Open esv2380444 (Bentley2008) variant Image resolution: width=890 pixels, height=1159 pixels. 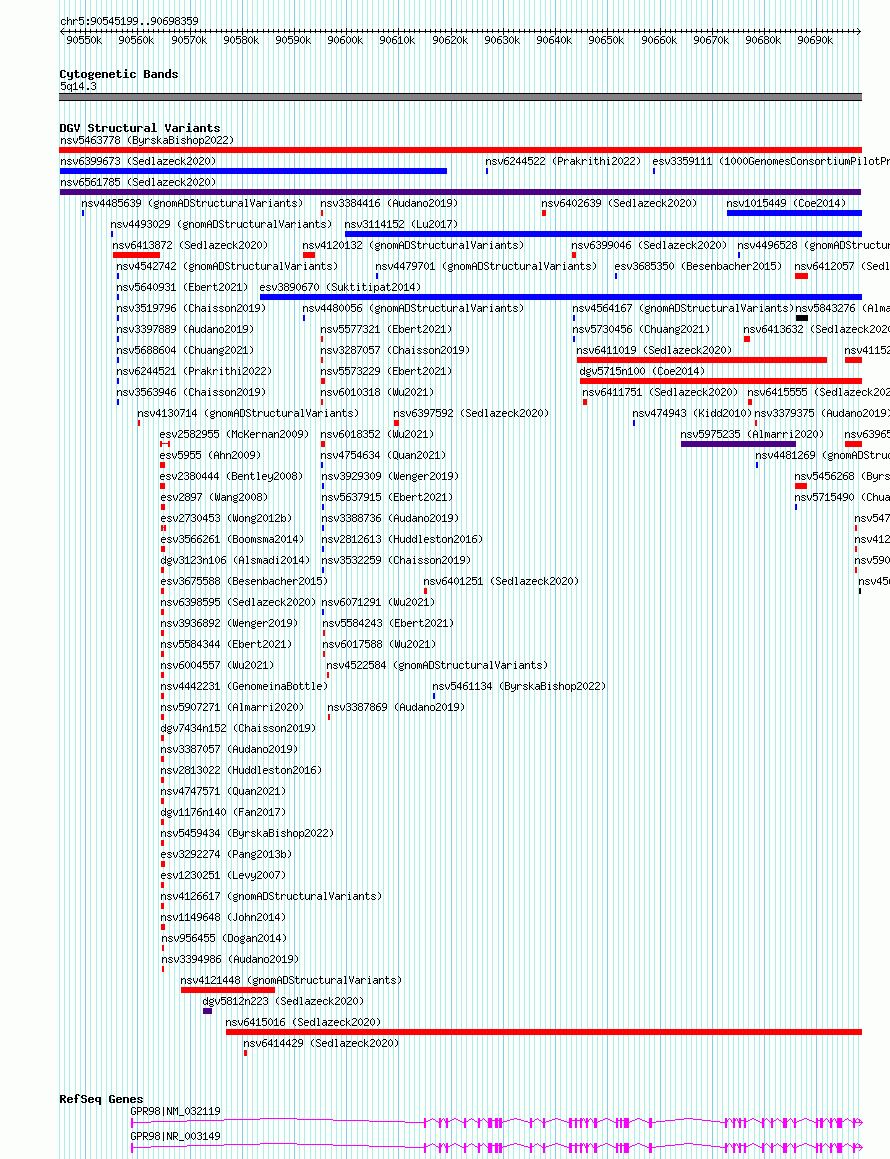tap(232, 477)
